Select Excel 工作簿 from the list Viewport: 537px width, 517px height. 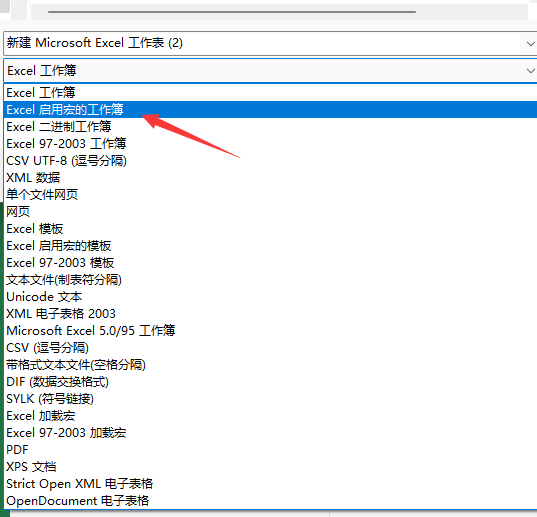point(271,93)
